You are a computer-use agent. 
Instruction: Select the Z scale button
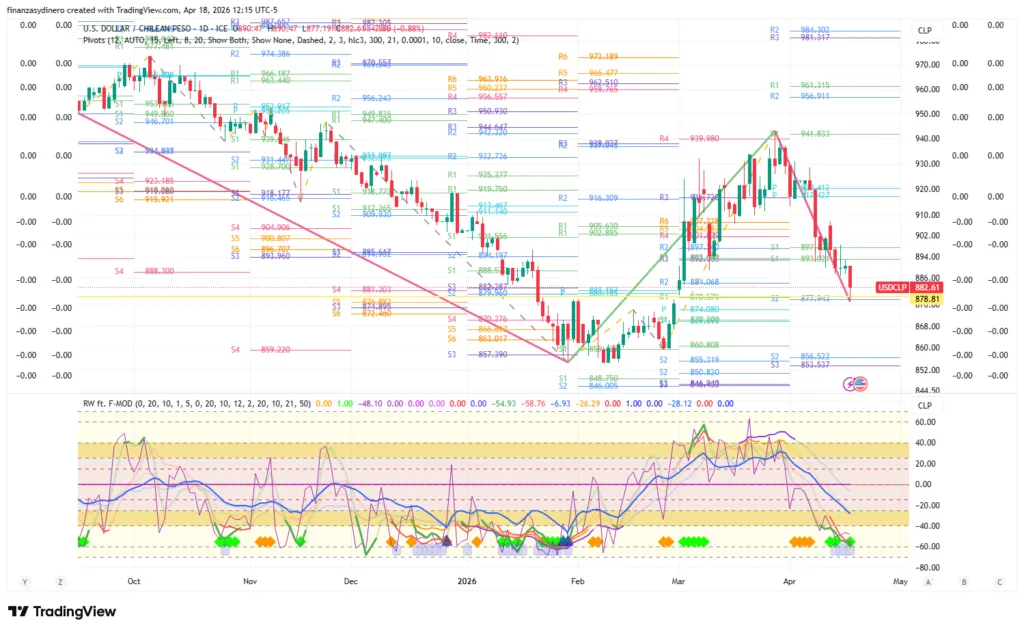(60, 581)
